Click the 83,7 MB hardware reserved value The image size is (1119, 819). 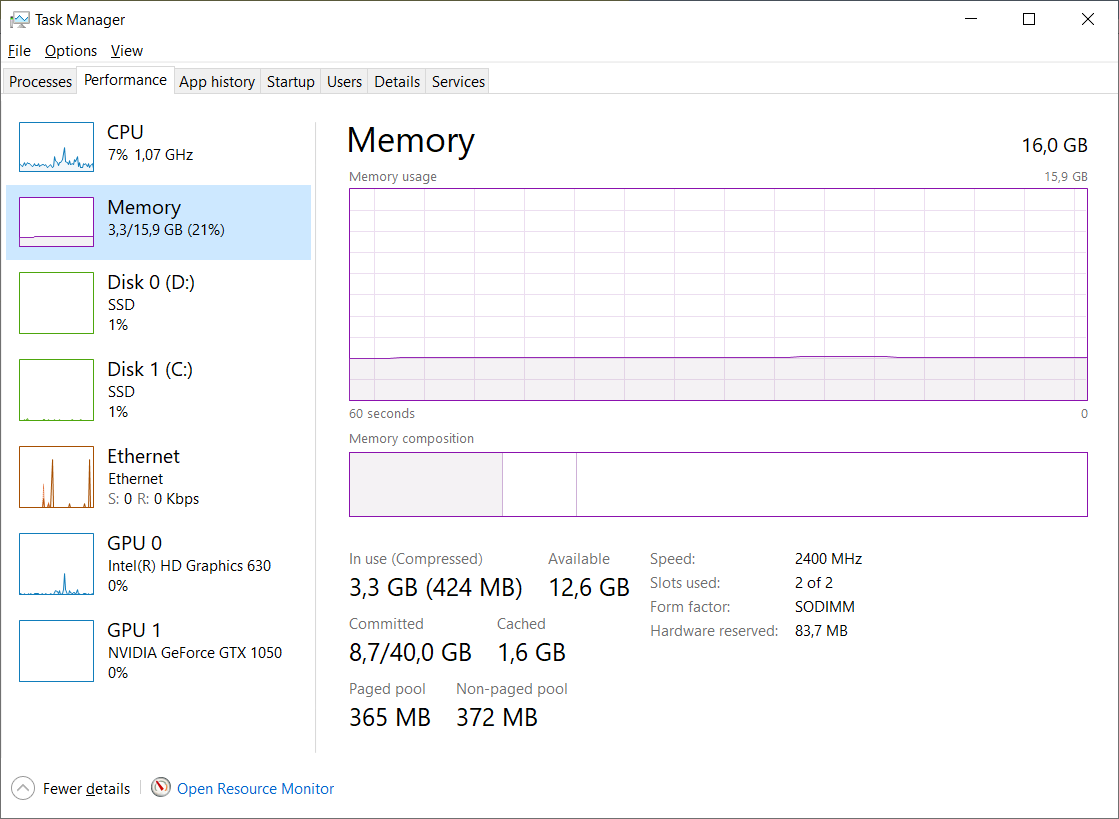pyautogui.click(x=821, y=631)
